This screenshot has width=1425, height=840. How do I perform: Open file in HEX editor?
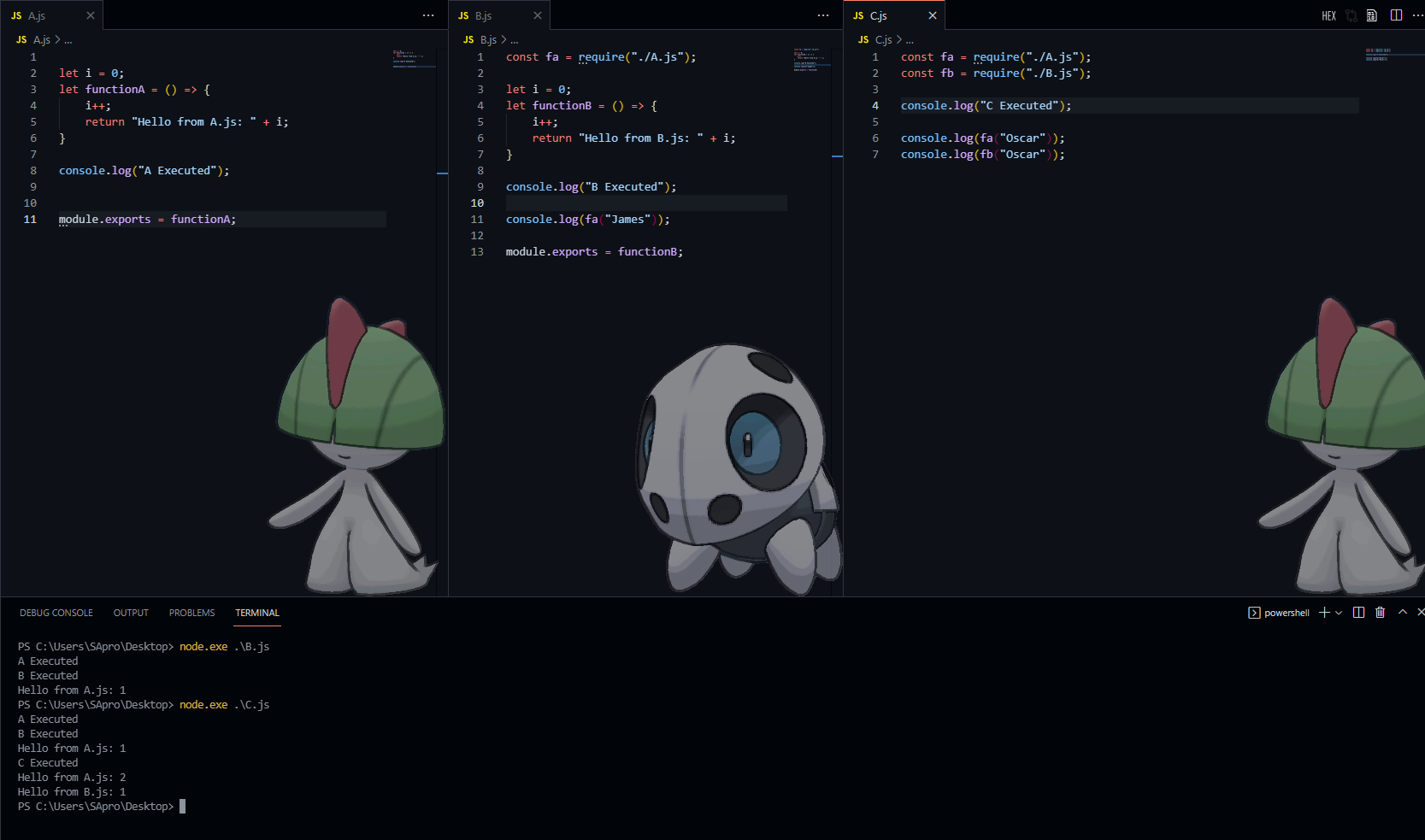[1328, 15]
